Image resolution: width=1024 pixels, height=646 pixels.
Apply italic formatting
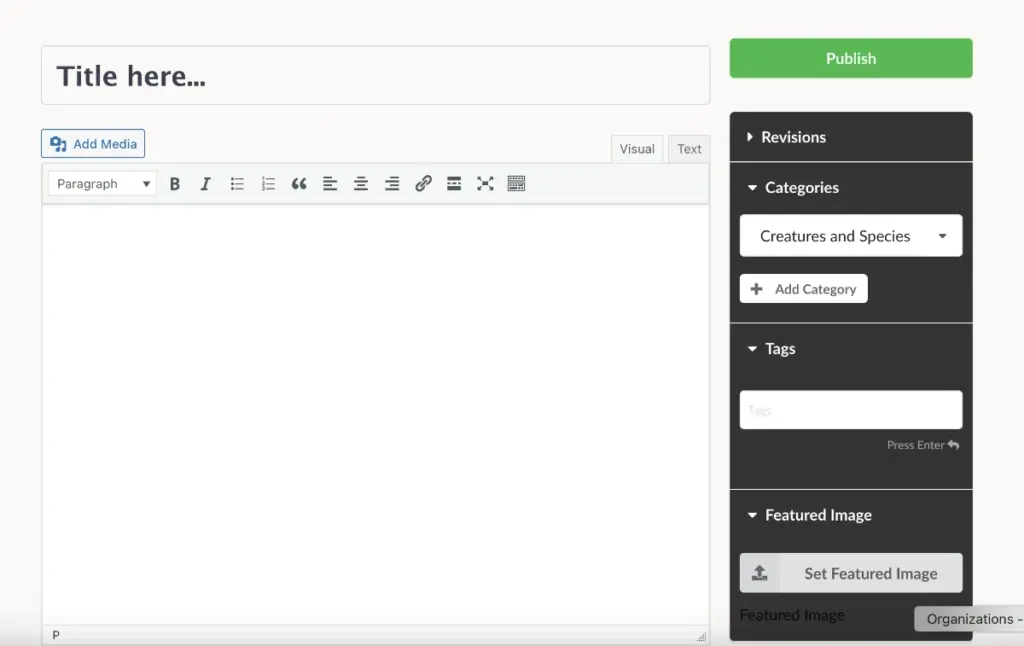point(205,184)
